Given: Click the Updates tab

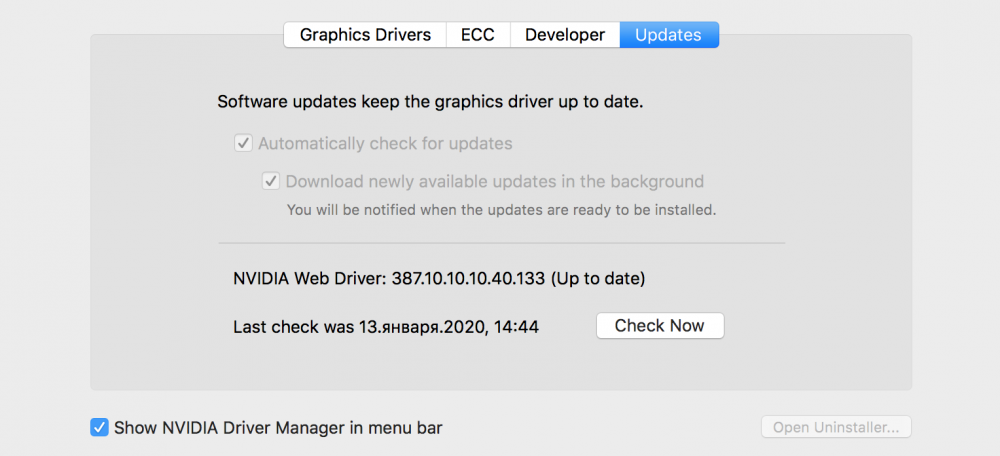Looking at the screenshot, I should 669,34.
